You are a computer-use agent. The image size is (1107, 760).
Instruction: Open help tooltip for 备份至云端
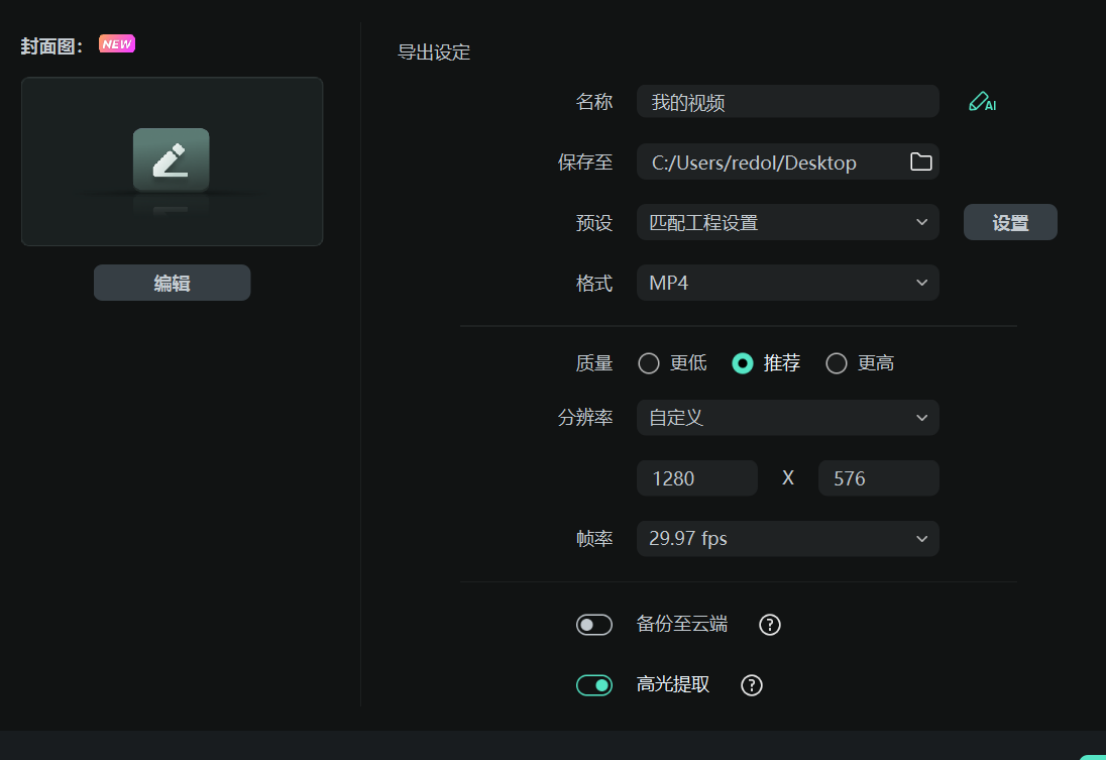771,624
